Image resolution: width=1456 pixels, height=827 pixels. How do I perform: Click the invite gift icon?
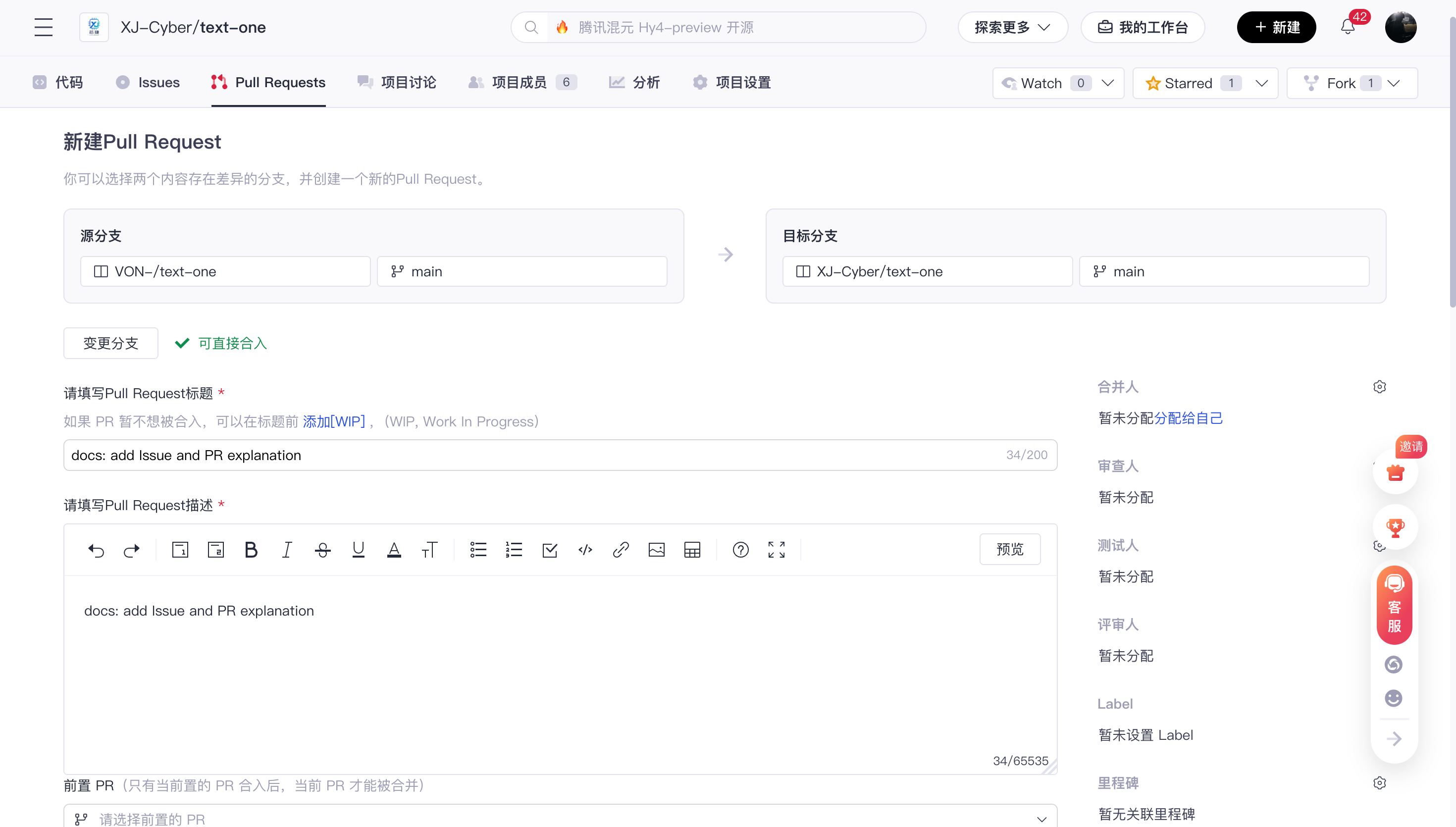pos(1395,471)
